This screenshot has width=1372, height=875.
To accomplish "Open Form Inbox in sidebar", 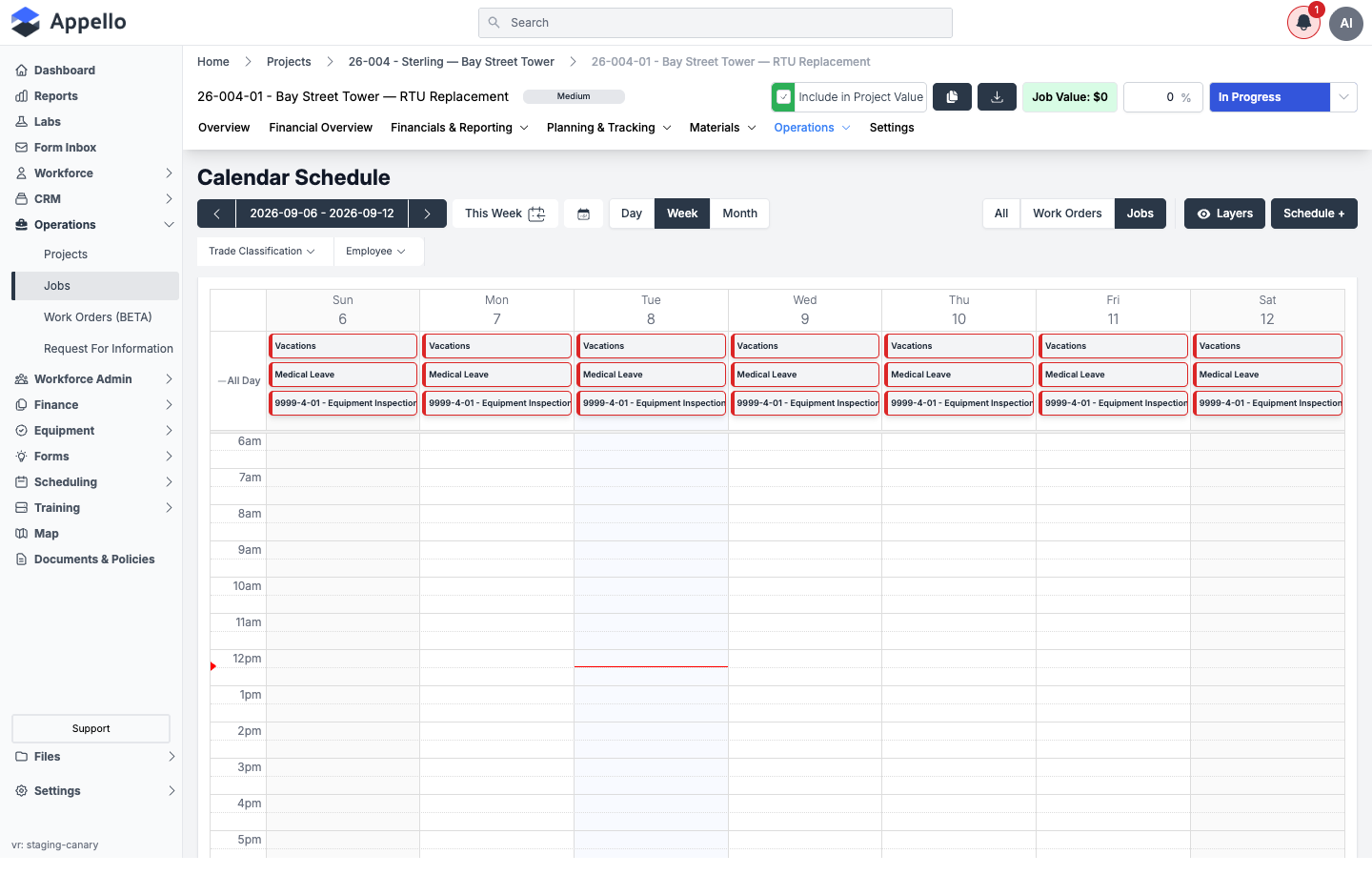I will click(65, 148).
